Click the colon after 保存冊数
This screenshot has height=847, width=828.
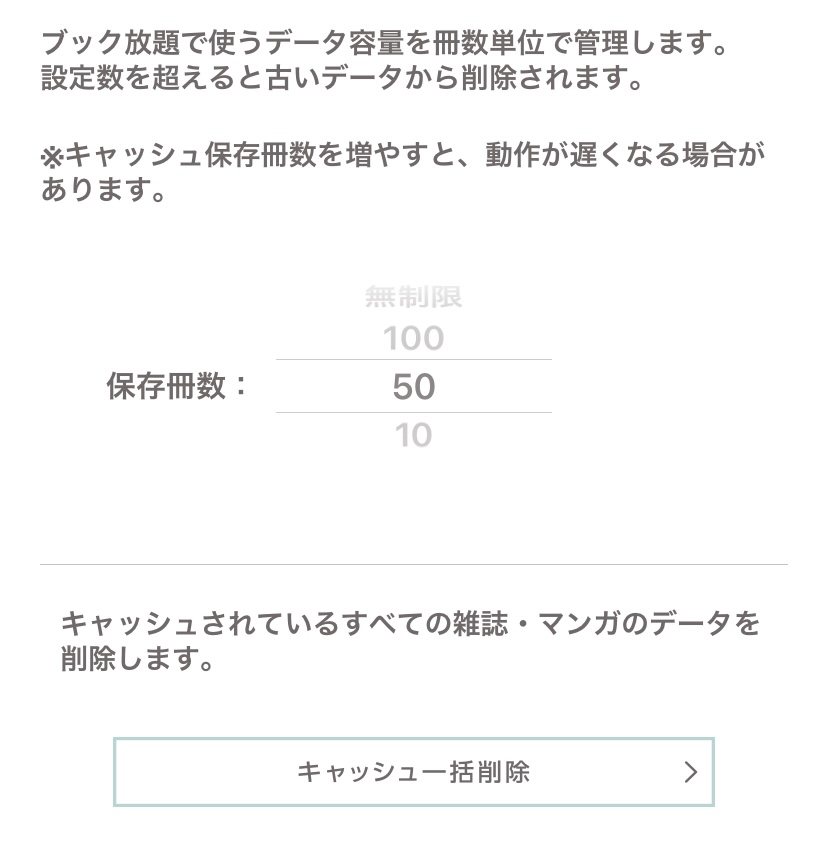(x=241, y=386)
